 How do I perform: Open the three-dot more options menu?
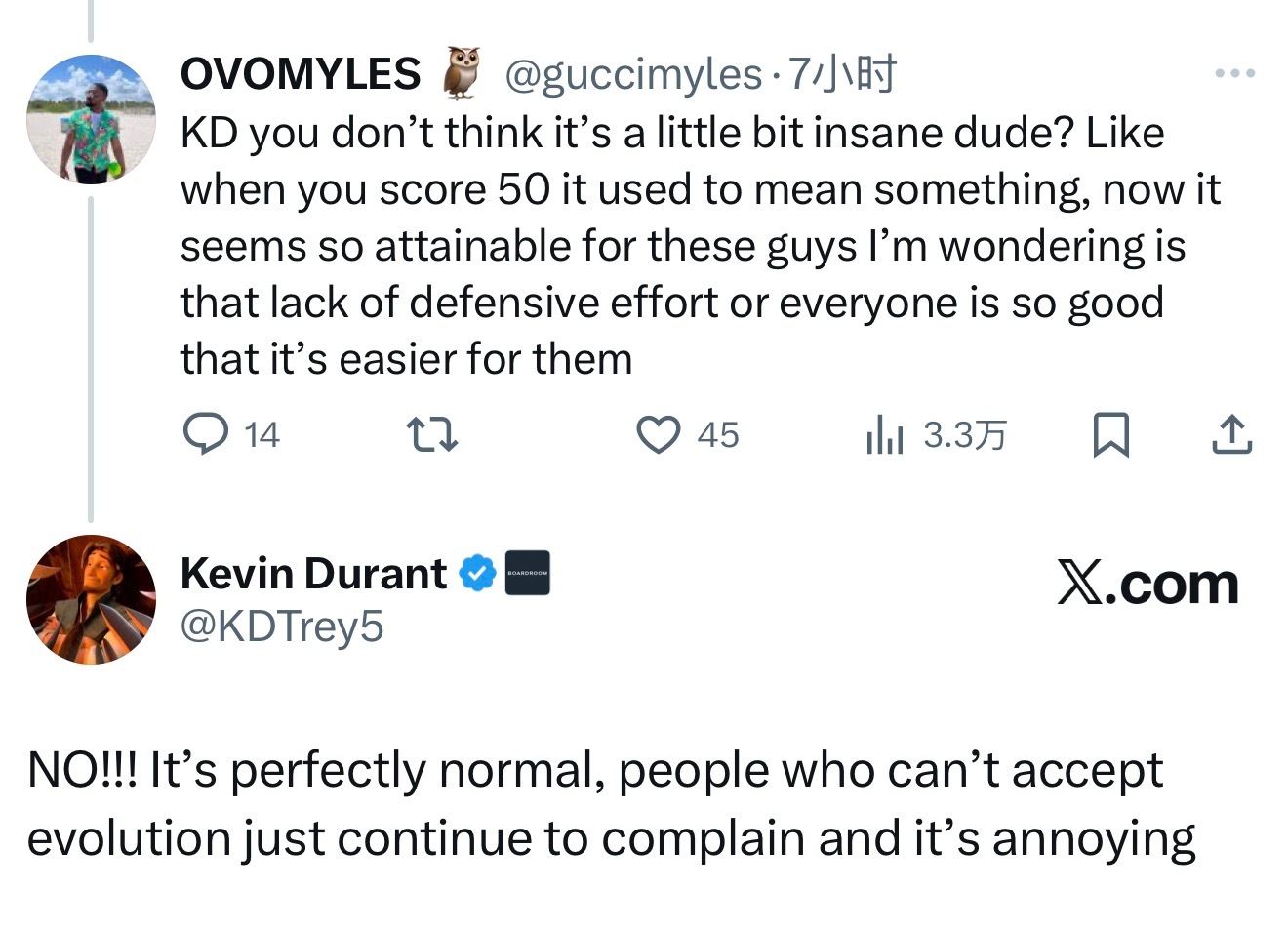click(x=1234, y=73)
